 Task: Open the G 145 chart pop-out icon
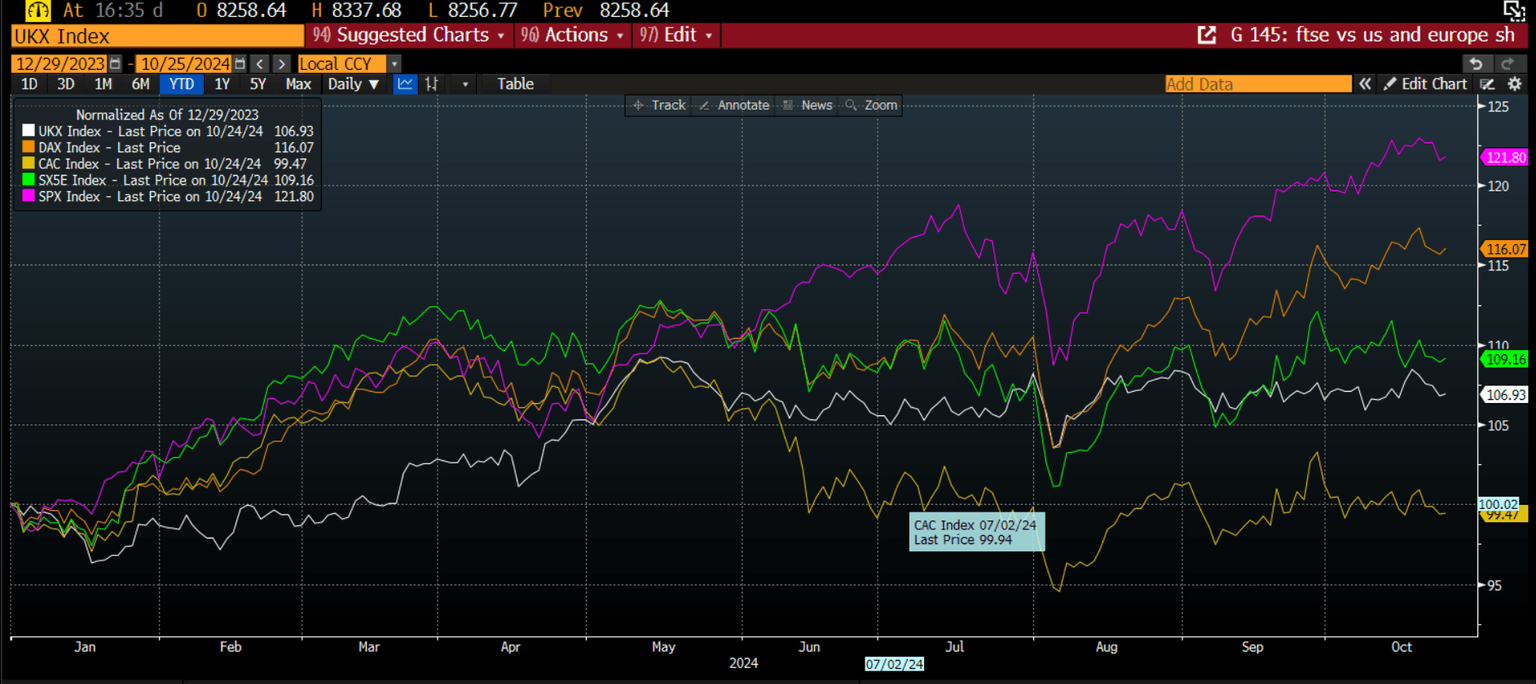coord(1207,35)
